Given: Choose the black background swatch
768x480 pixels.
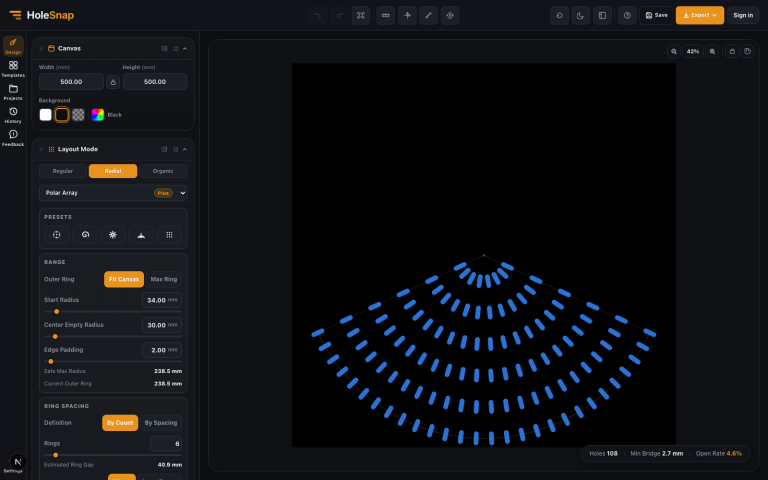Looking at the screenshot, I should click(62, 115).
